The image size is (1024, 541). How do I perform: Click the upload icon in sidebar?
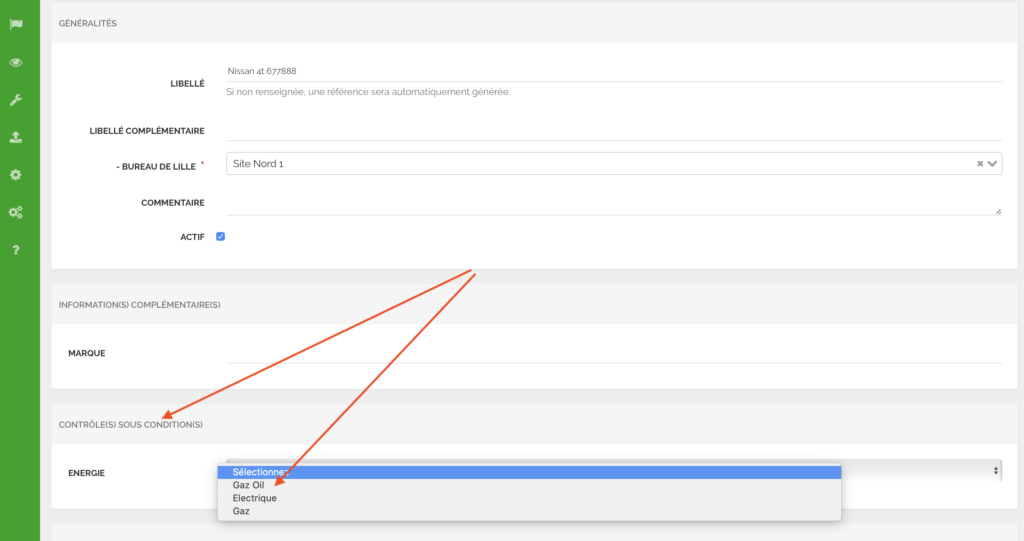click(x=16, y=137)
